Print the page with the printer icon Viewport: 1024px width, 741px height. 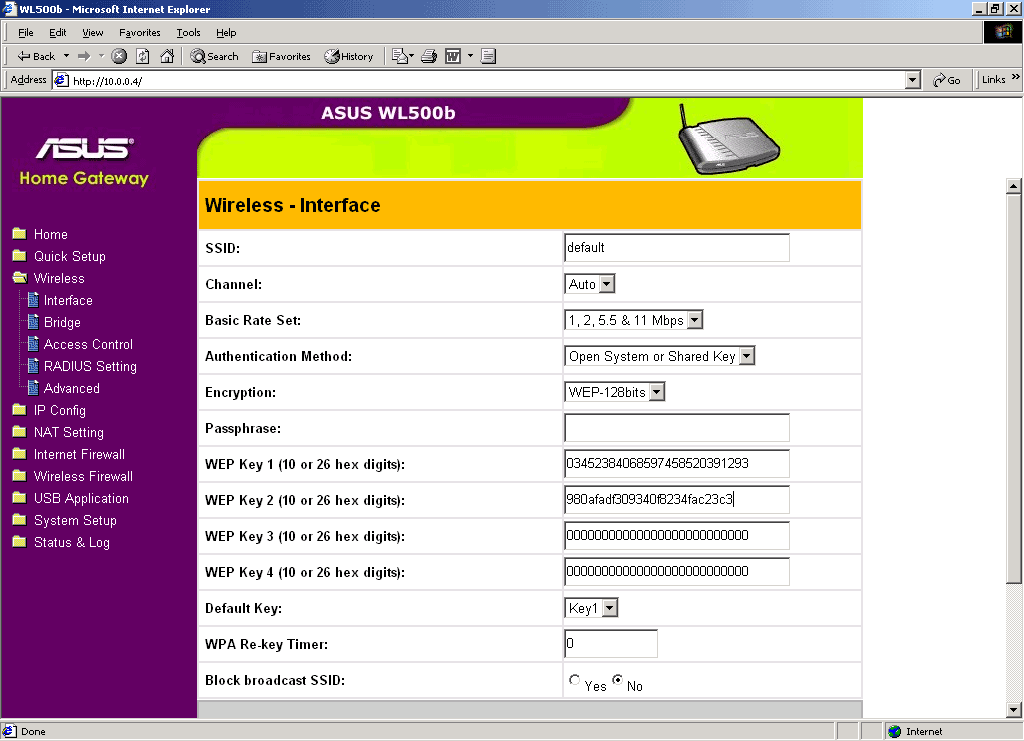tap(429, 56)
